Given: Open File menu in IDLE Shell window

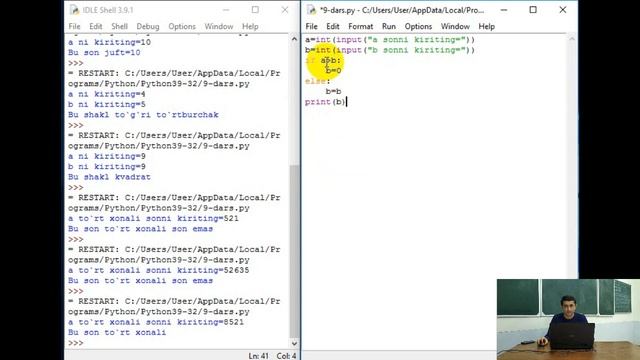Looking at the screenshot, I should click(74, 27).
